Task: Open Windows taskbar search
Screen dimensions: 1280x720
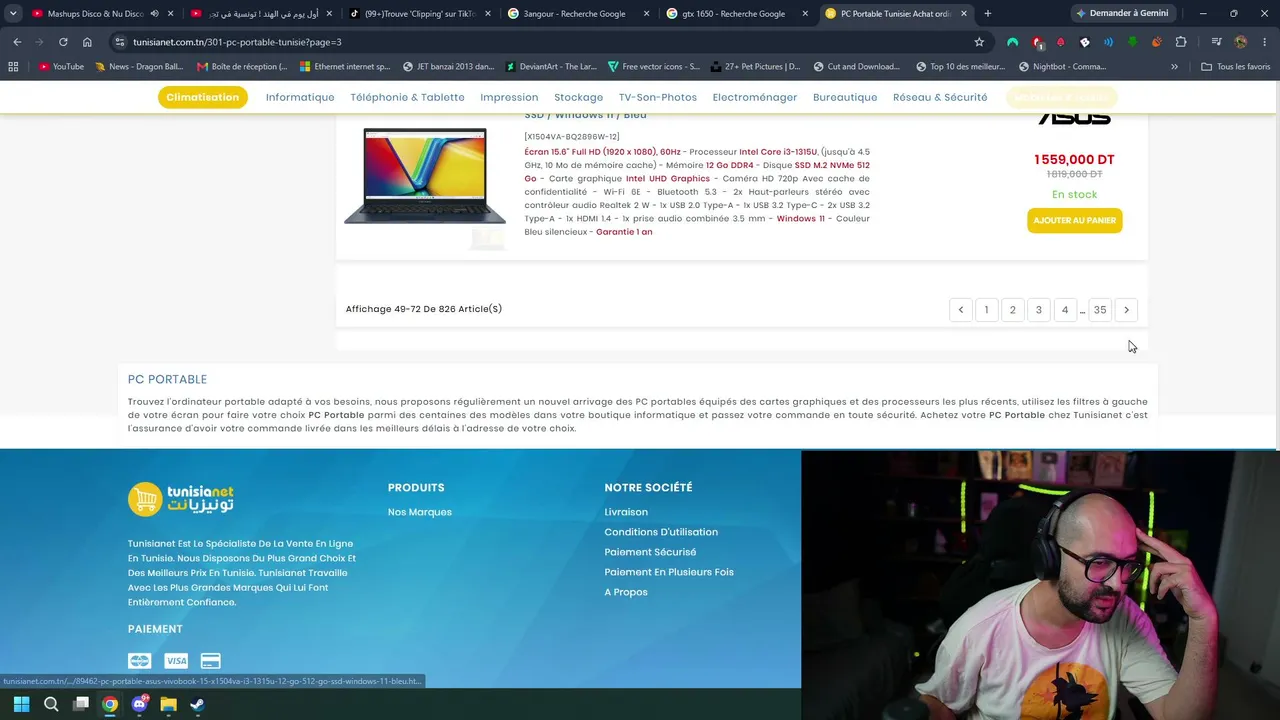Action: [51, 704]
